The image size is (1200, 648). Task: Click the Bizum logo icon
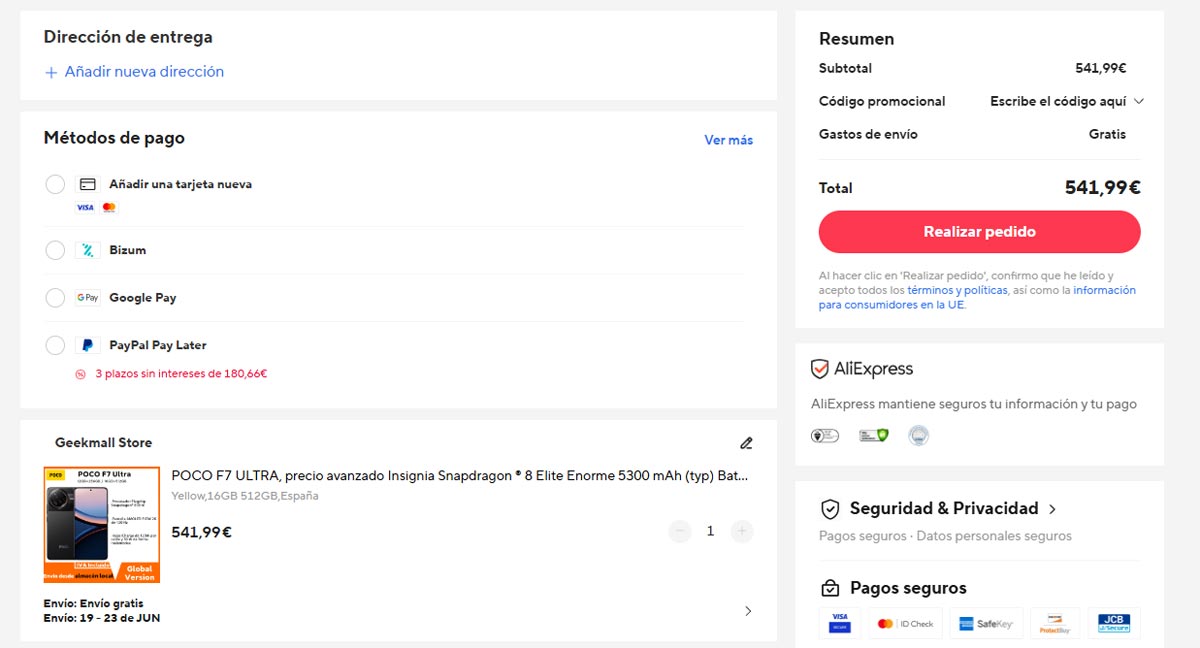point(87,250)
